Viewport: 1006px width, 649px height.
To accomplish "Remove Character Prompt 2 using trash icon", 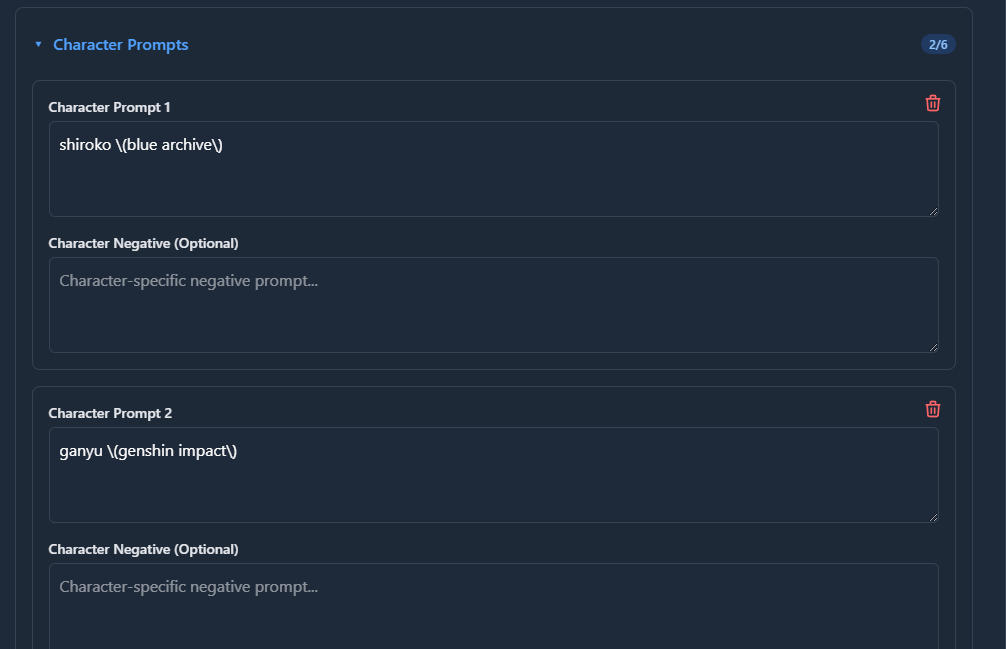I will pos(933,409).
